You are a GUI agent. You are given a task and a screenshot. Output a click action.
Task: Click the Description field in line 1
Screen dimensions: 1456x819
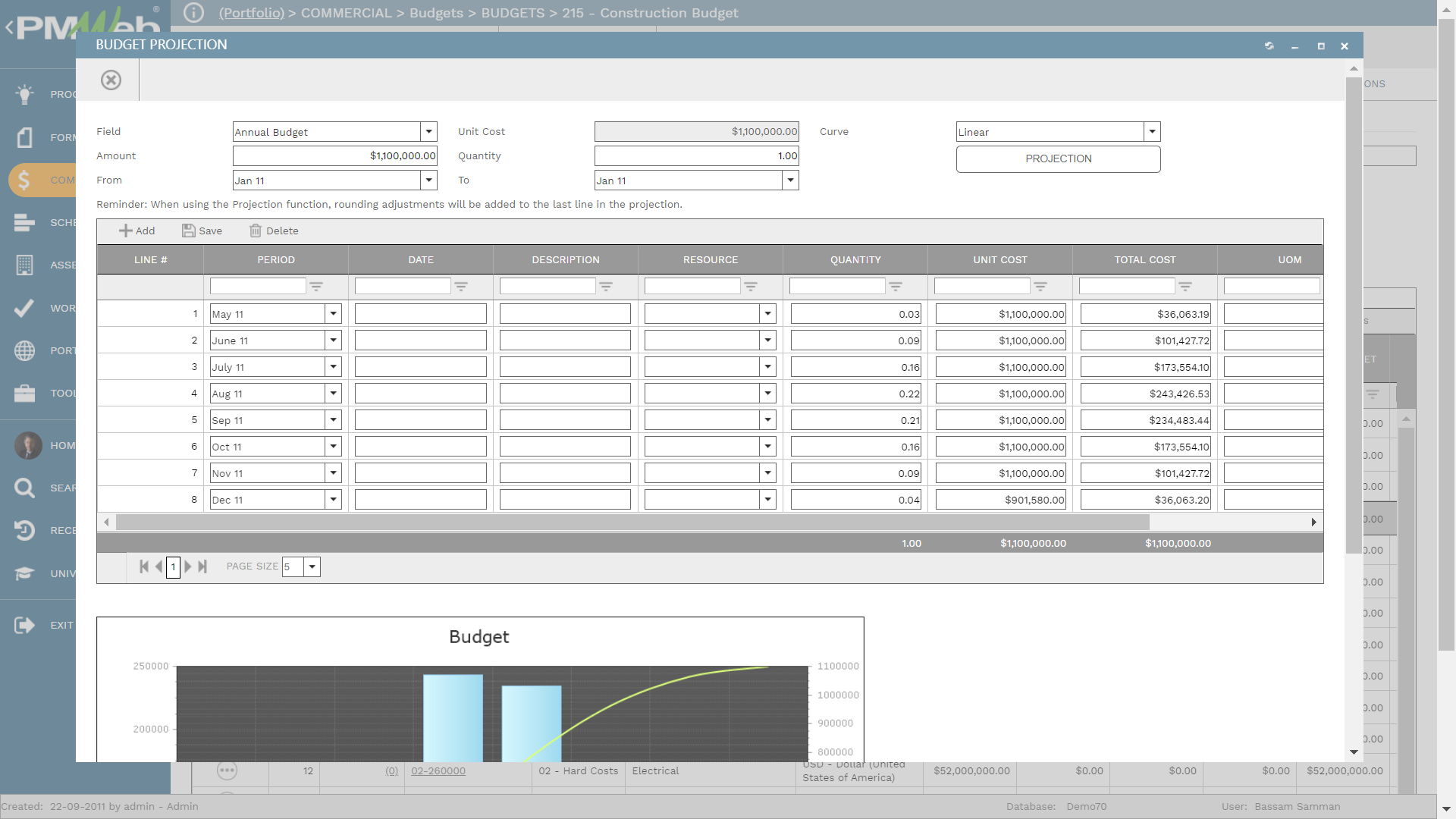[x=565, y=313]
